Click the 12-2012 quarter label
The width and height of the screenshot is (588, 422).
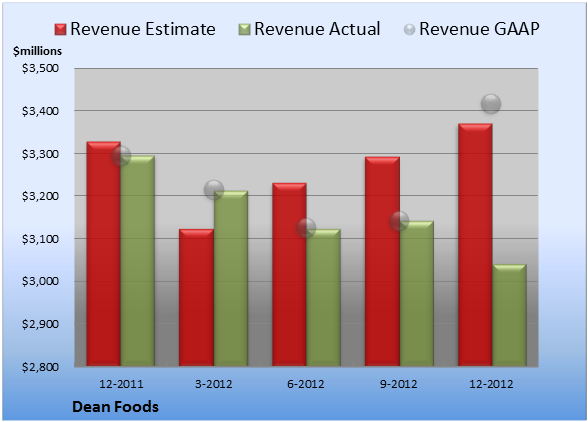(x=491, y=384)
